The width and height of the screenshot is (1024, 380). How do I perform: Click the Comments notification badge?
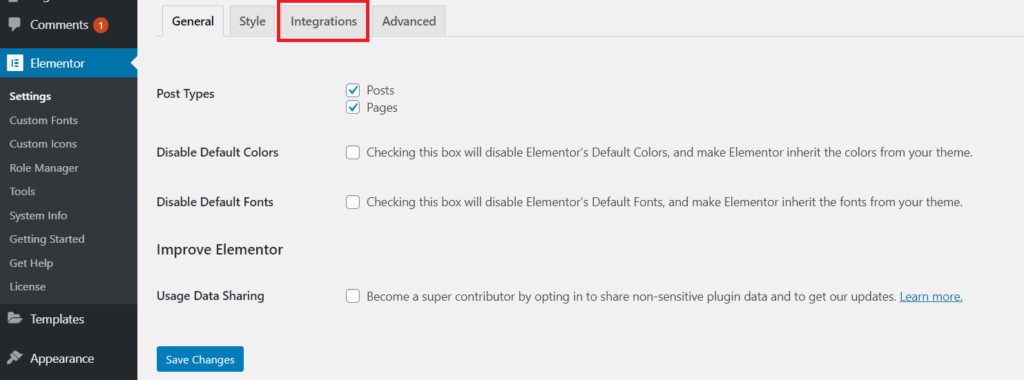(x=101, y=25)
